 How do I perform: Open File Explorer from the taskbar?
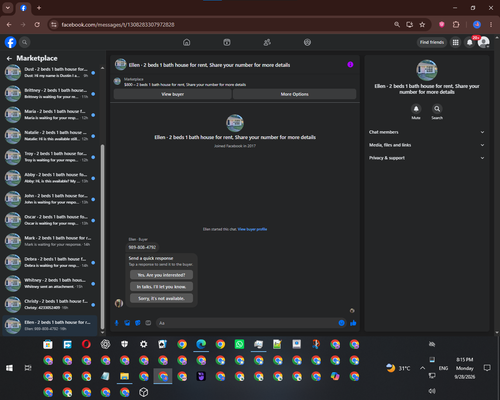[124, 376]
